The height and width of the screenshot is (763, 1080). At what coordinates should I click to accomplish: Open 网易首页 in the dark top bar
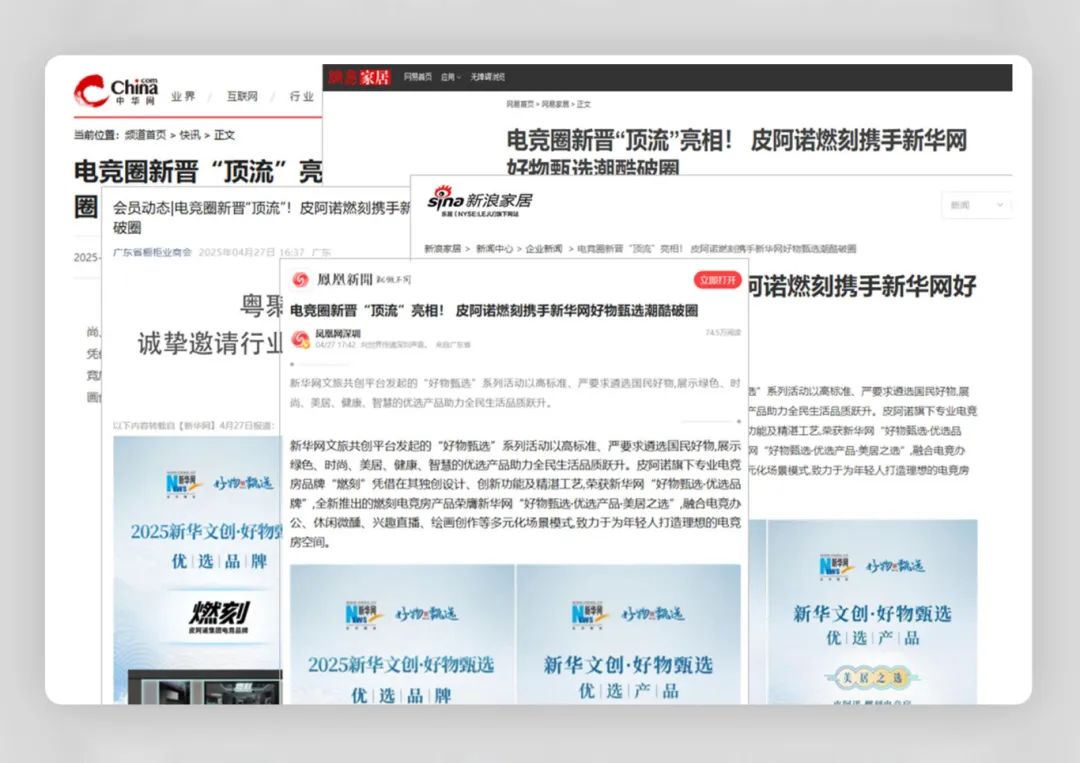(418, 77)
